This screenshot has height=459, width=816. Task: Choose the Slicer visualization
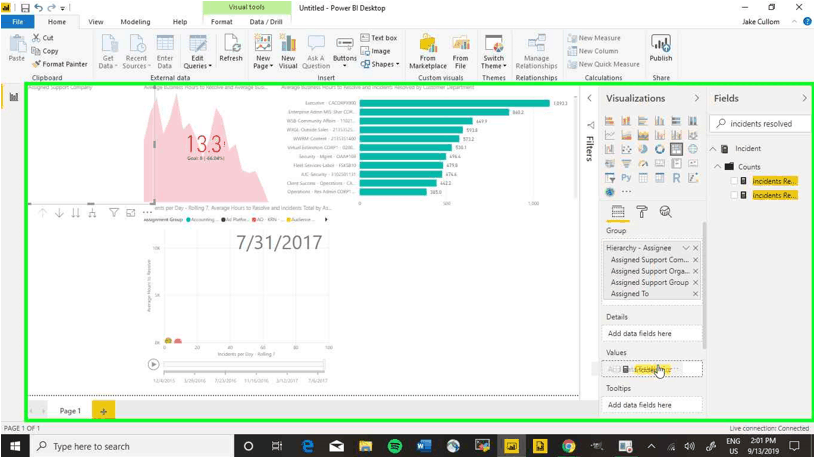pyautogui.click(x=610, y=178)
